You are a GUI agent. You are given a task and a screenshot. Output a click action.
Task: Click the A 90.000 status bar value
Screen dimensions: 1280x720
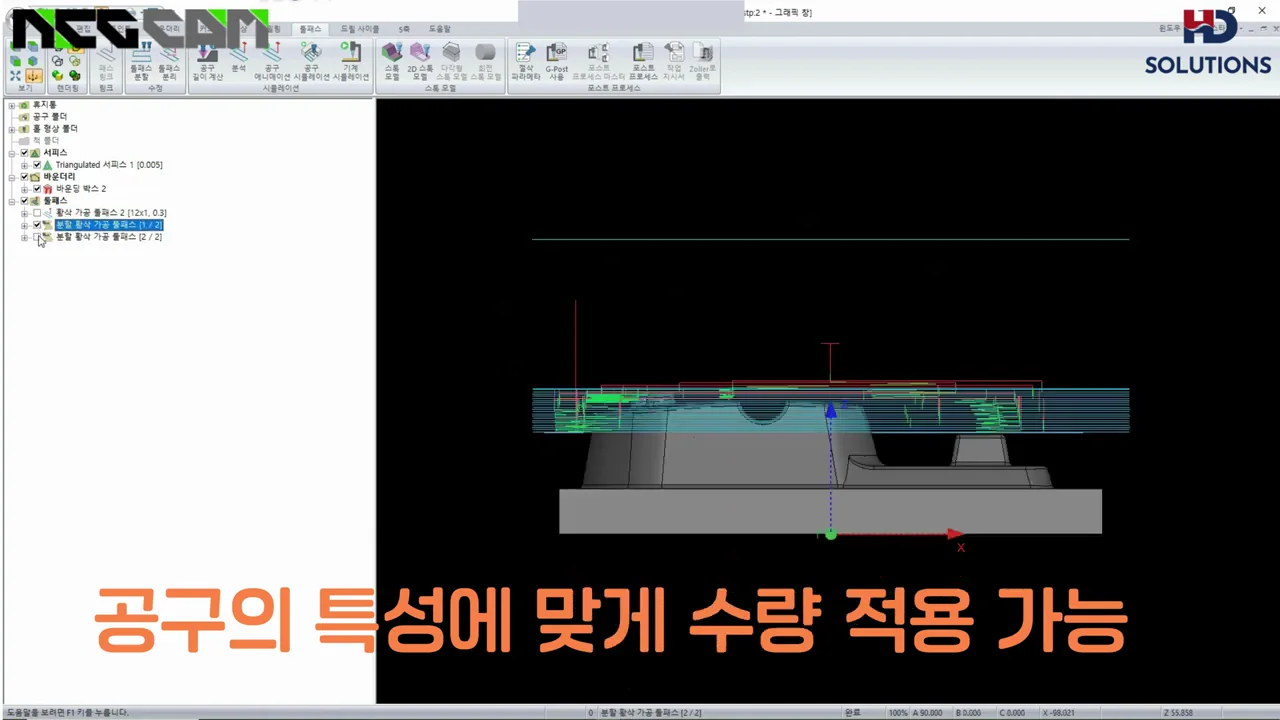(x=929, y=713)
